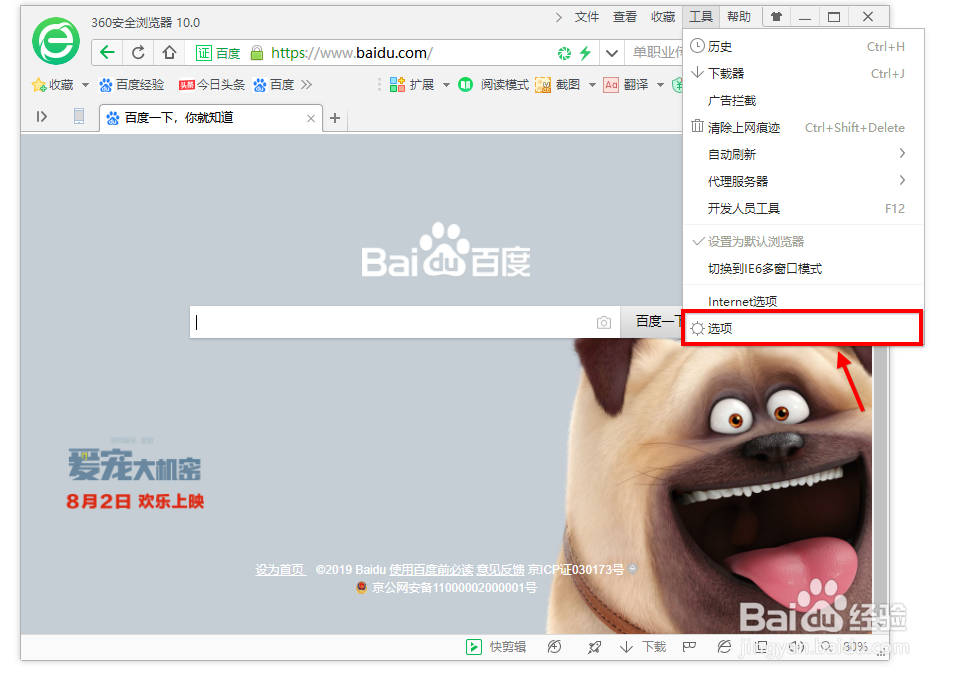Click the Baidu logo

[x=446, y=252]
